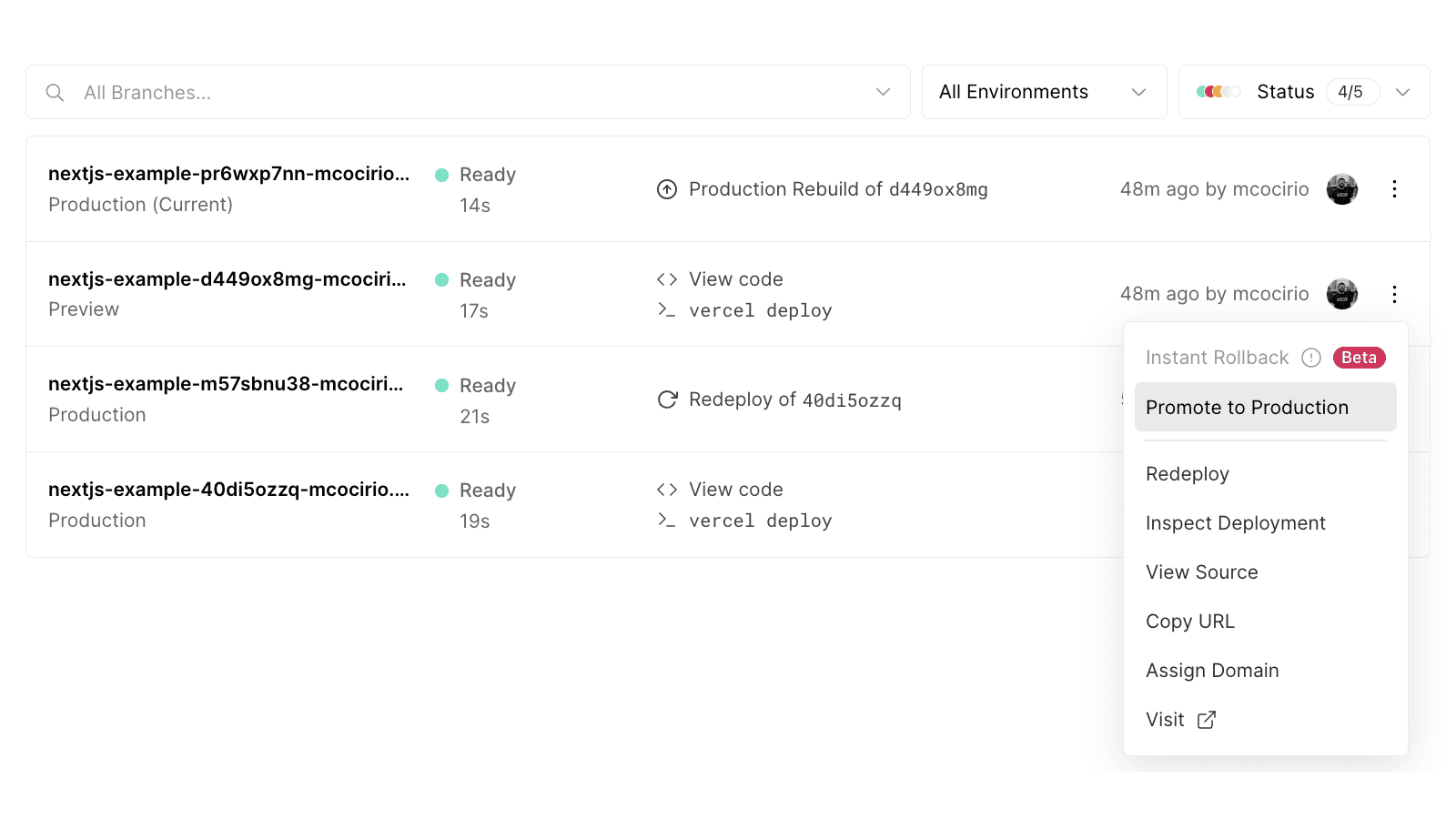Click the Production Rebuild up-arrow icon
This screenshot has width=1456, height=819.
point(667,189)
